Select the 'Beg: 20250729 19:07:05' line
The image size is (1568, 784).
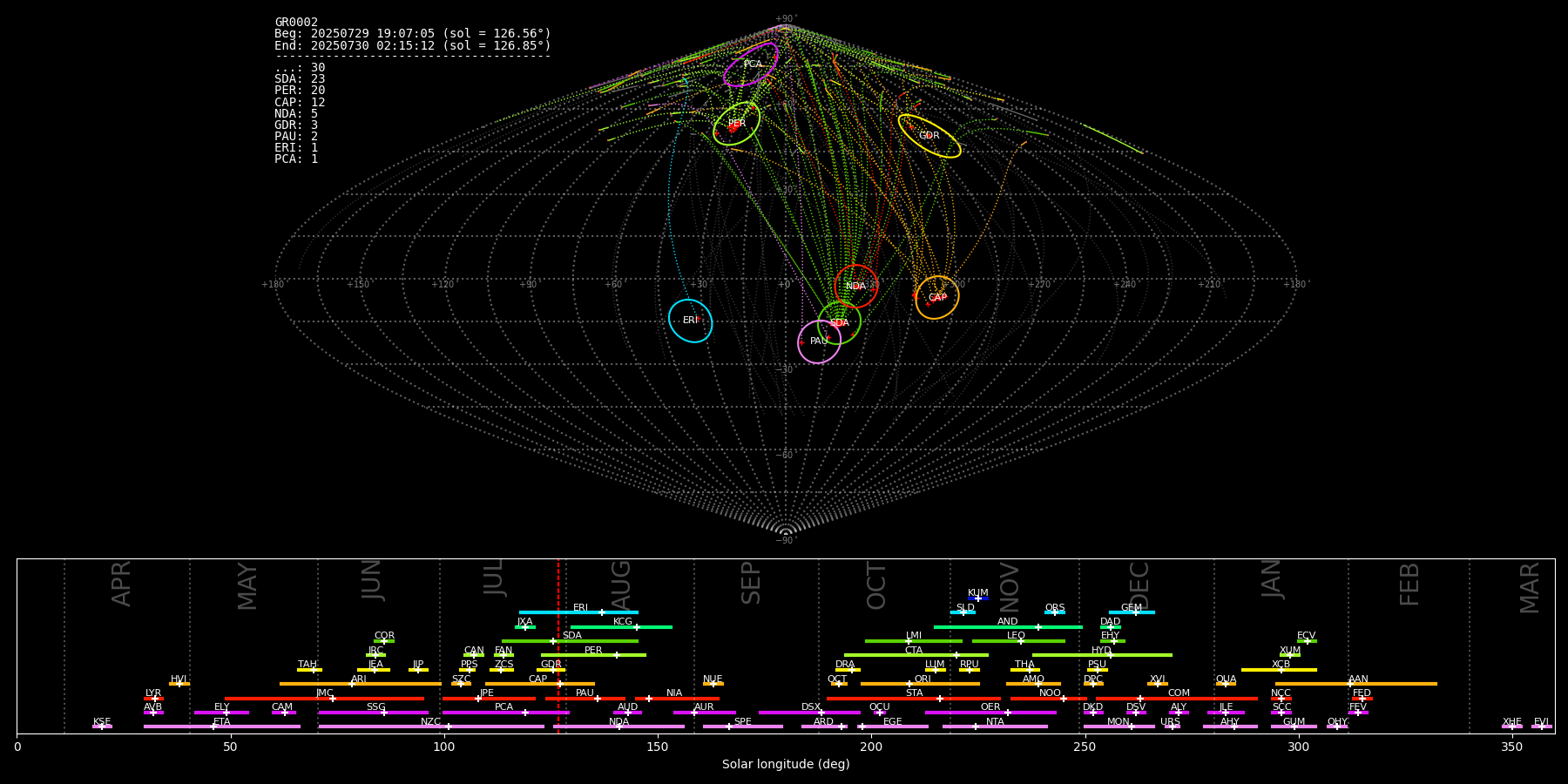[413, 34]
